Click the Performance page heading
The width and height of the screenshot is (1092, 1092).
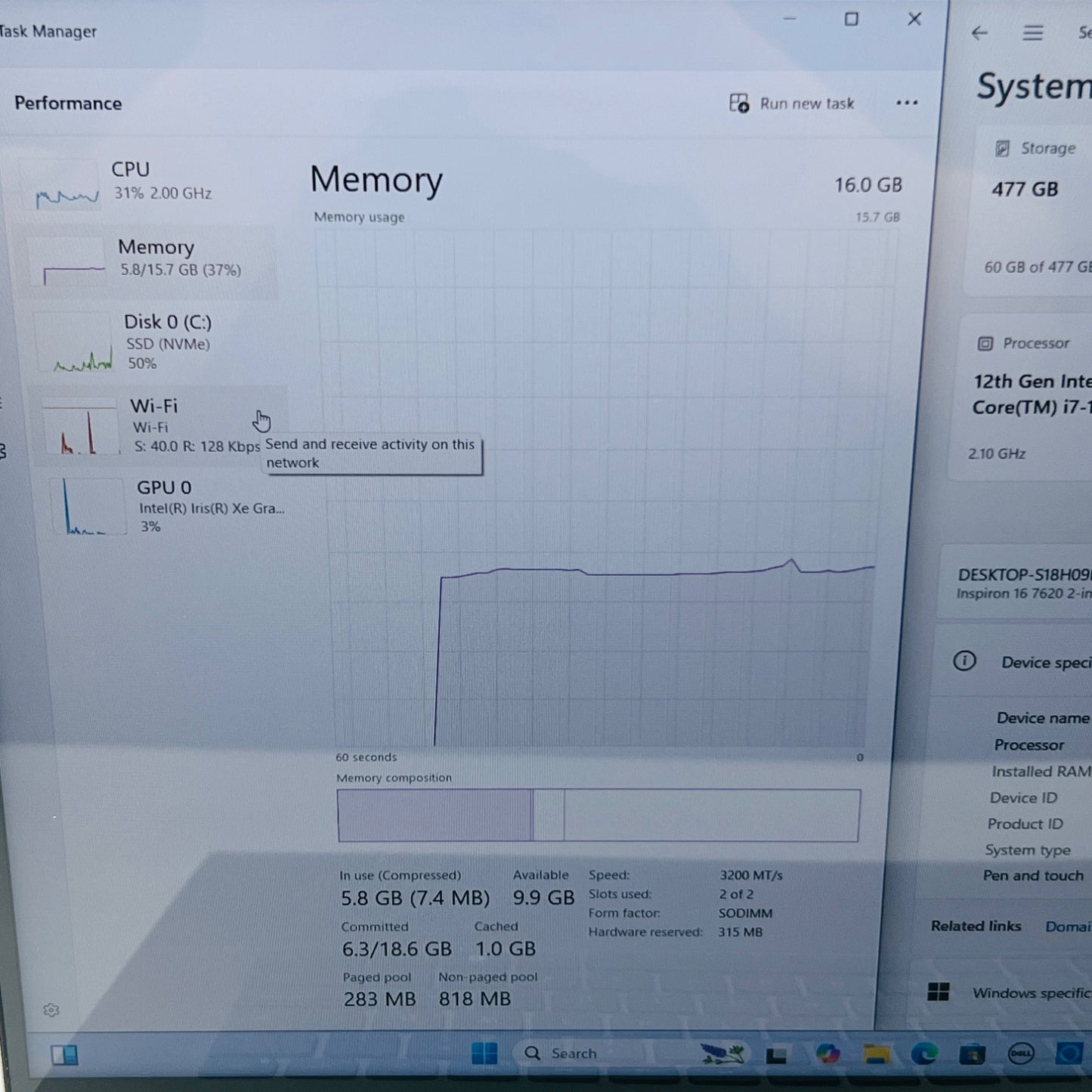coord(68,104)
